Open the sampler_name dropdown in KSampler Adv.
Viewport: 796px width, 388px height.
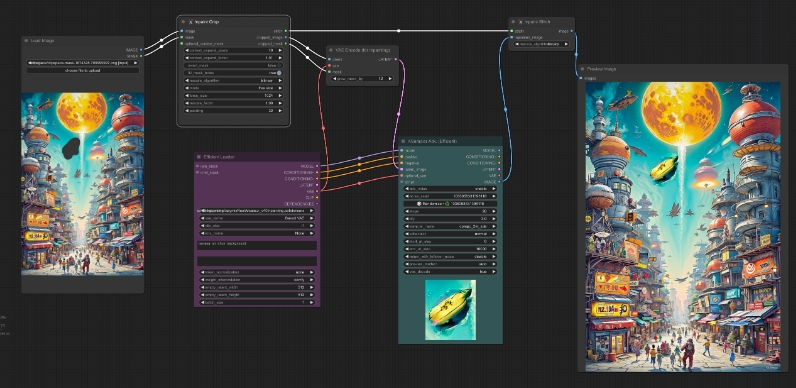click(x=450, y=227)
